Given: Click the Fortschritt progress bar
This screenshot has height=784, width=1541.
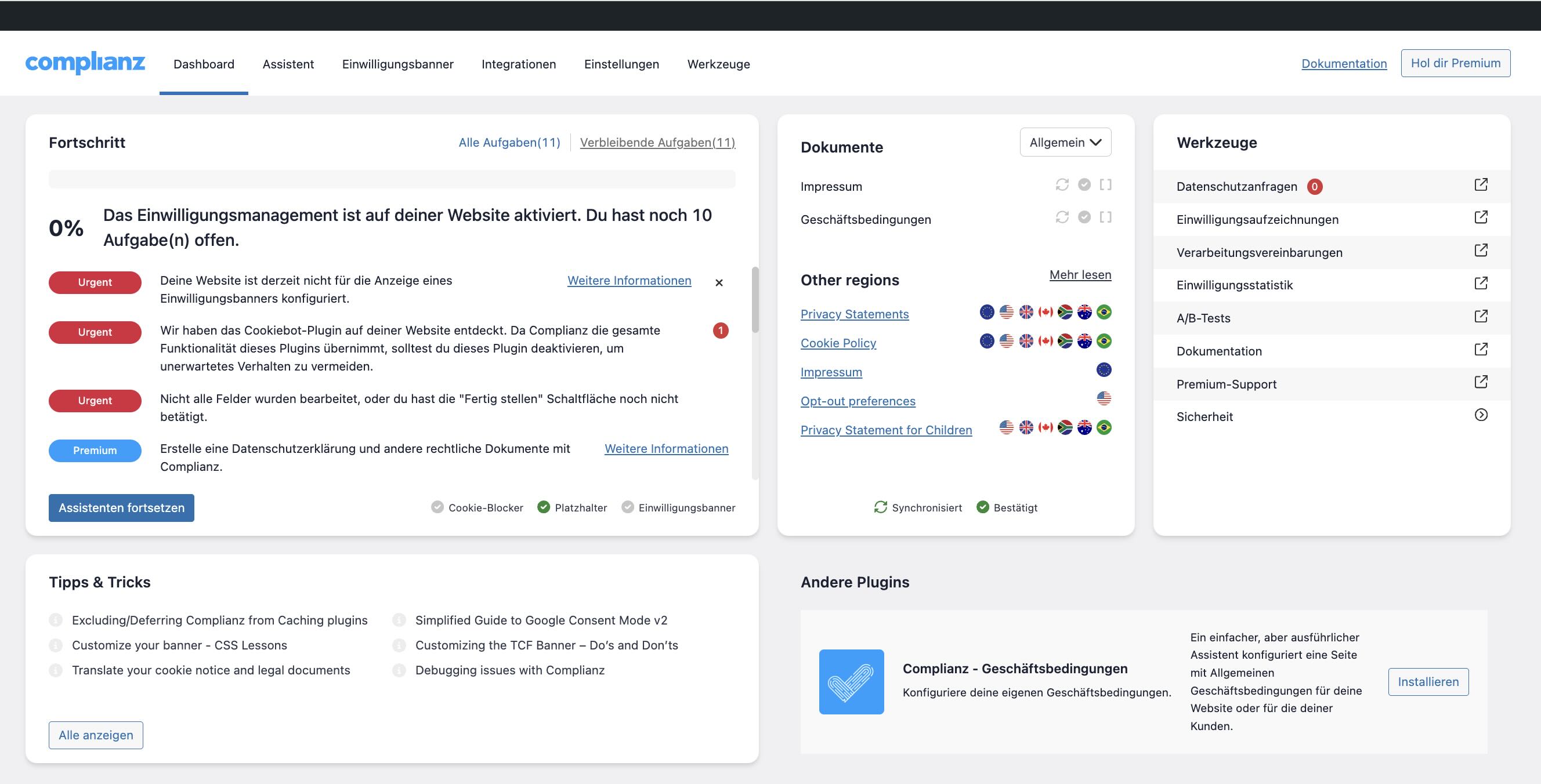Looking at the screenshot, I should pyautogui.click(x=393, y=178).
